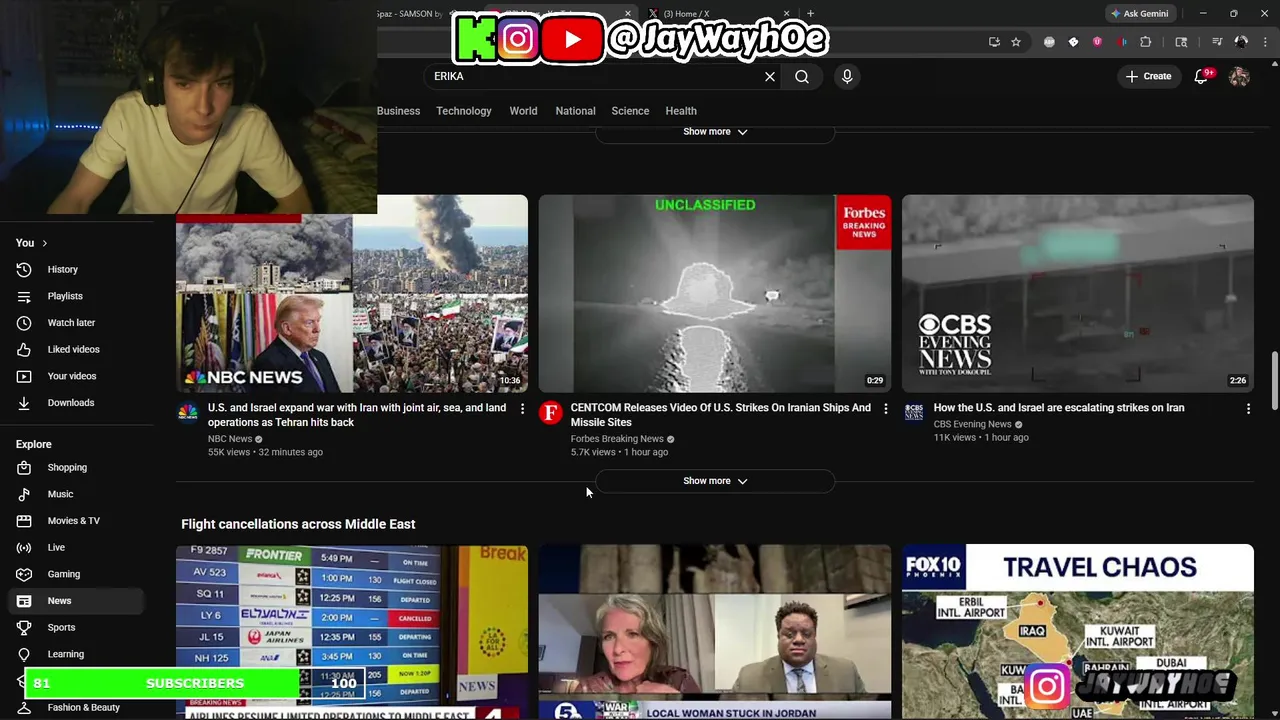
Task: Switch to the Health tab
Action: coord(681,111)
